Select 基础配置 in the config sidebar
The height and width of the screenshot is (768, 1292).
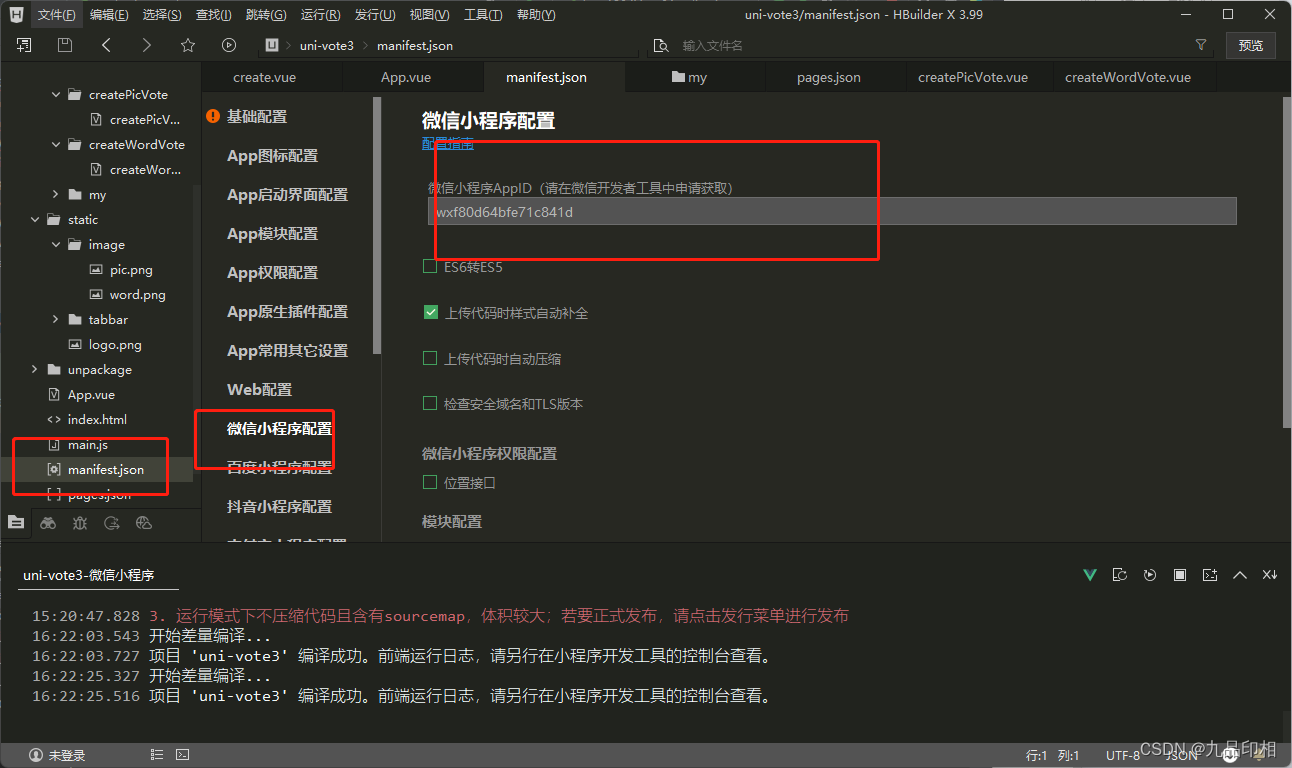[257, 117]
